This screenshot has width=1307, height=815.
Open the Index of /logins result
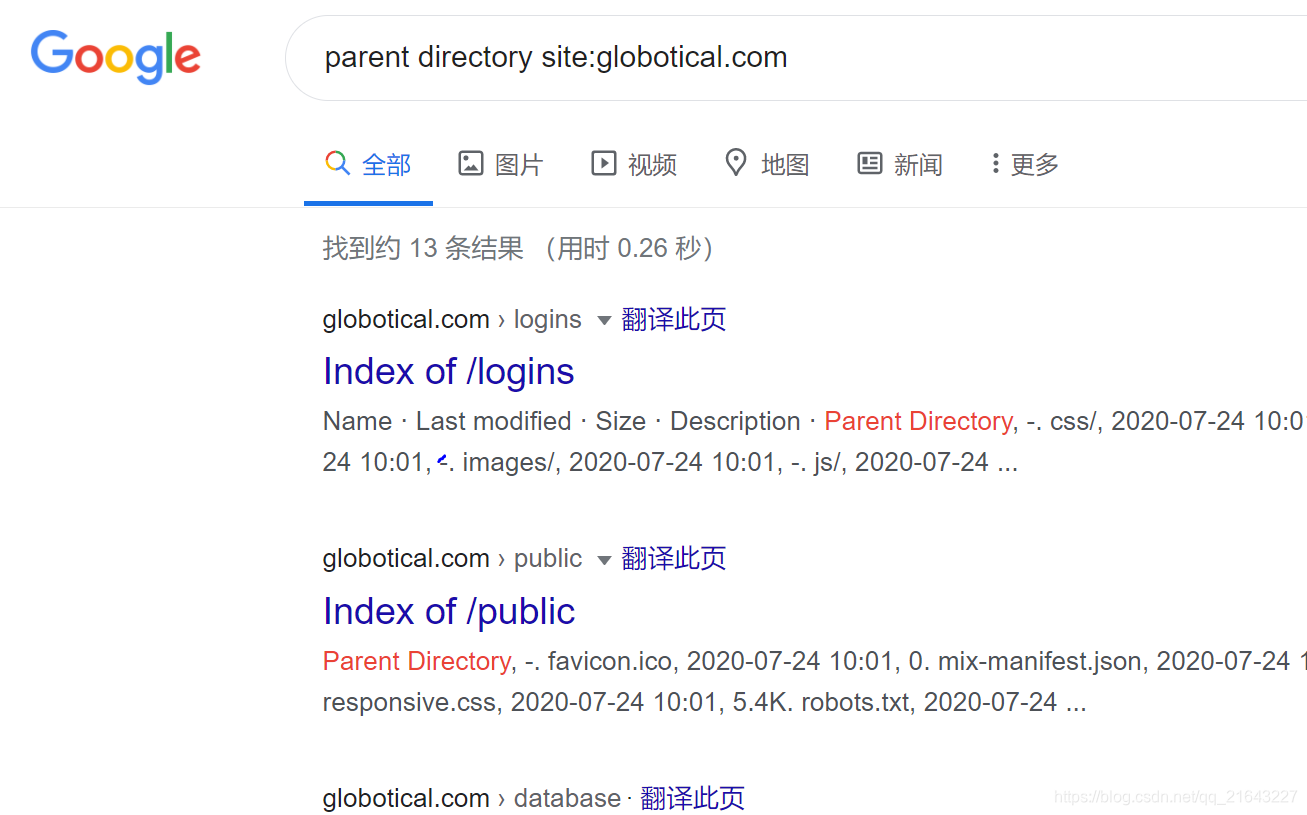pos(448,372)
